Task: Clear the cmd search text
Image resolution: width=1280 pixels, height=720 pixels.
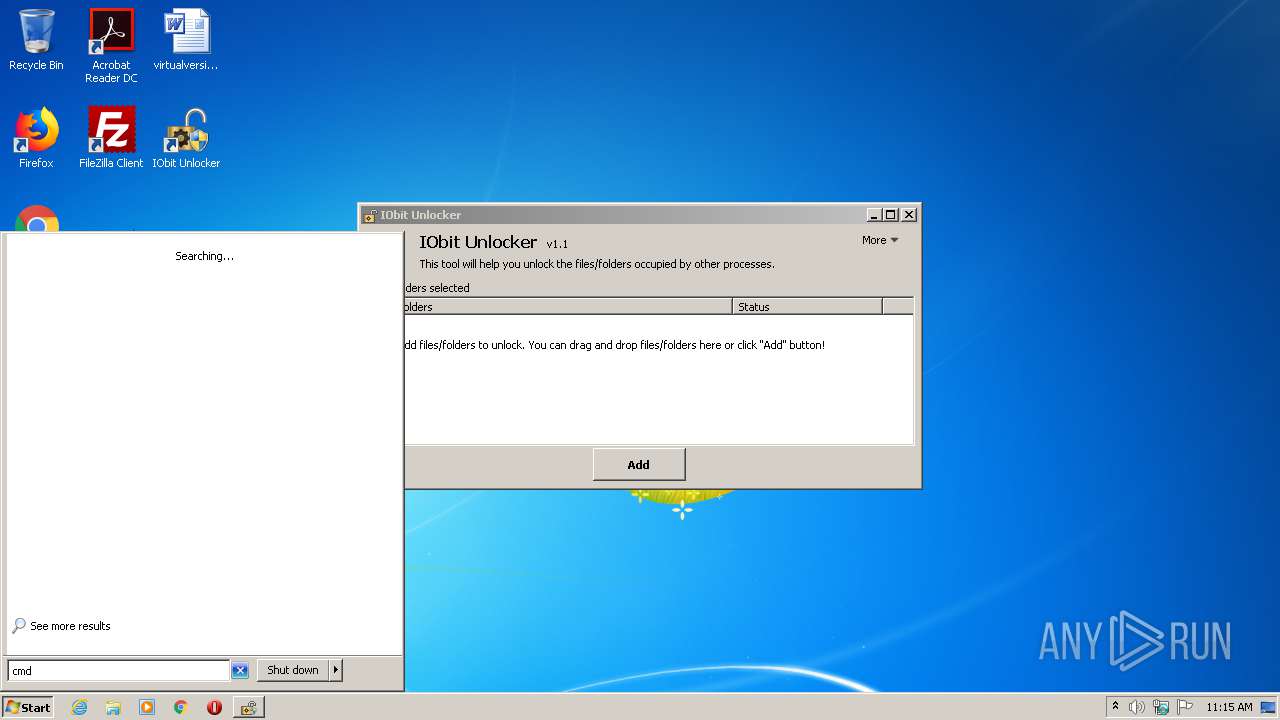Action: click(x=240, y=670)
